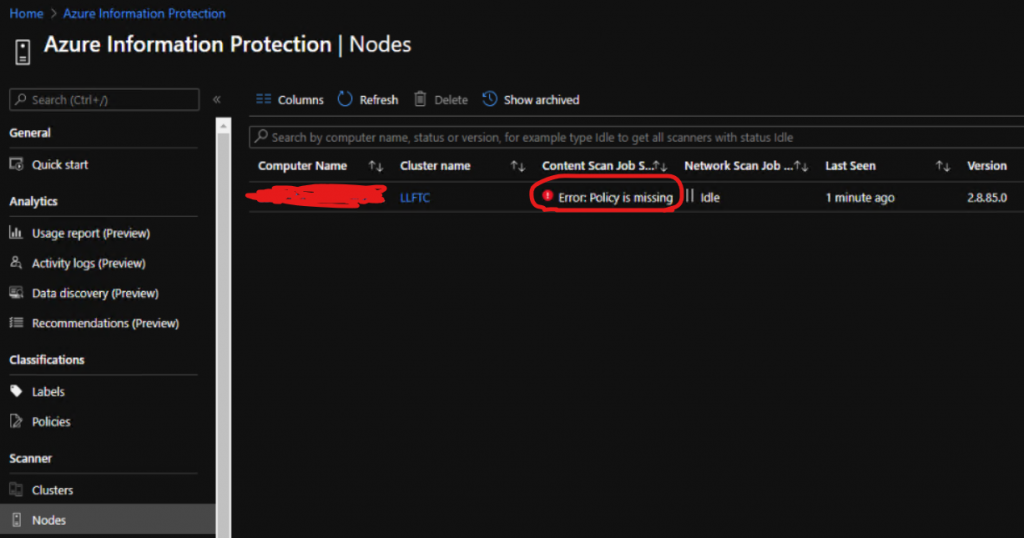The image size is (1024, 538).
Task: Sort by Last Seen arrows
Action: point(943,166)
